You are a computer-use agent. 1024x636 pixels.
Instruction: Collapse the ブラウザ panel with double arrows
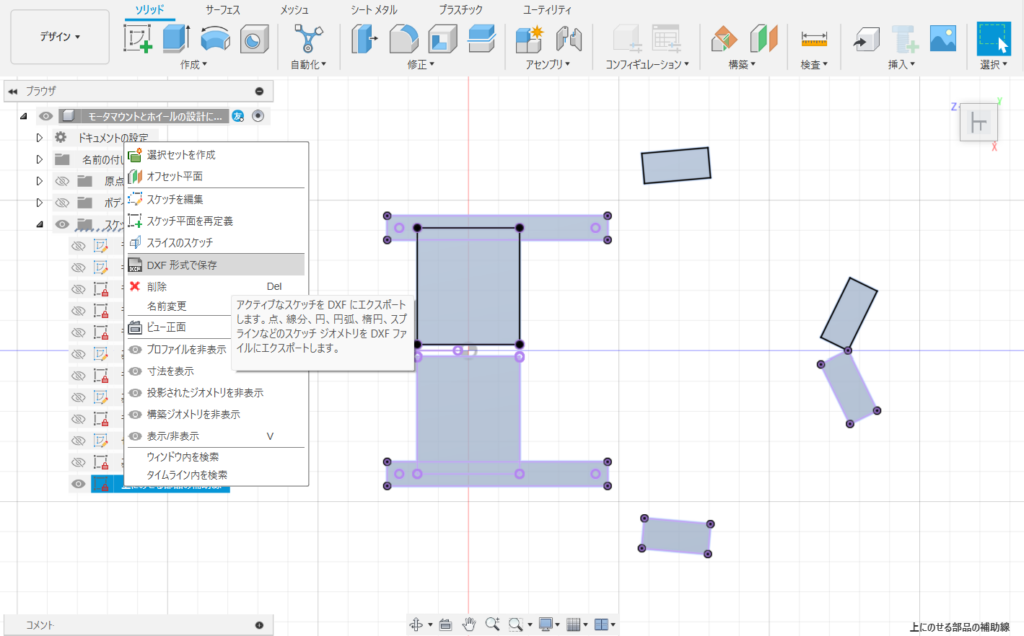pyautogui.click(x=13, y=91)
